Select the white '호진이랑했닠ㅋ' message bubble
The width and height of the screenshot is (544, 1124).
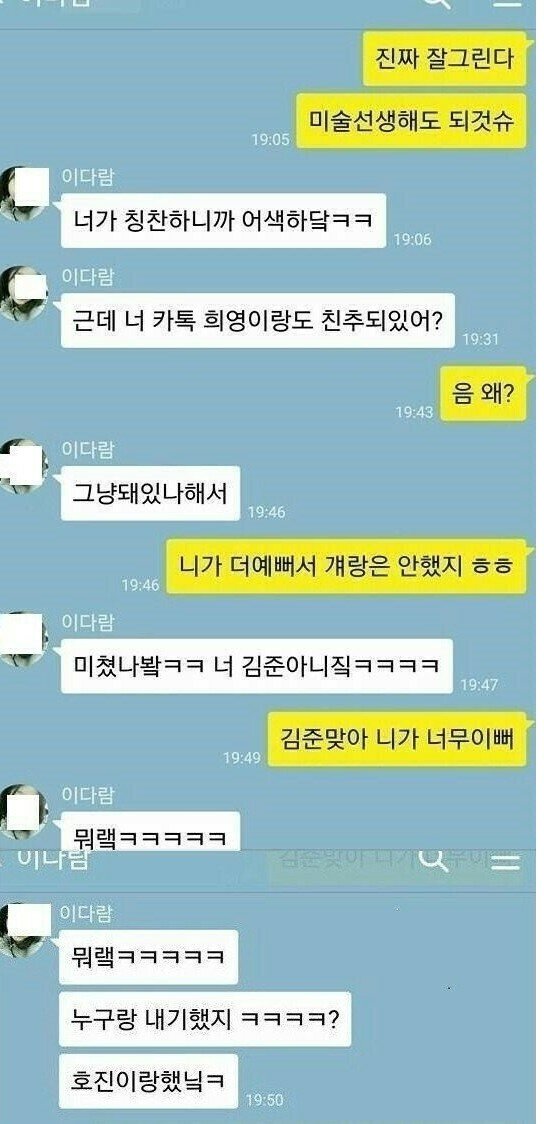[148, 1081]
